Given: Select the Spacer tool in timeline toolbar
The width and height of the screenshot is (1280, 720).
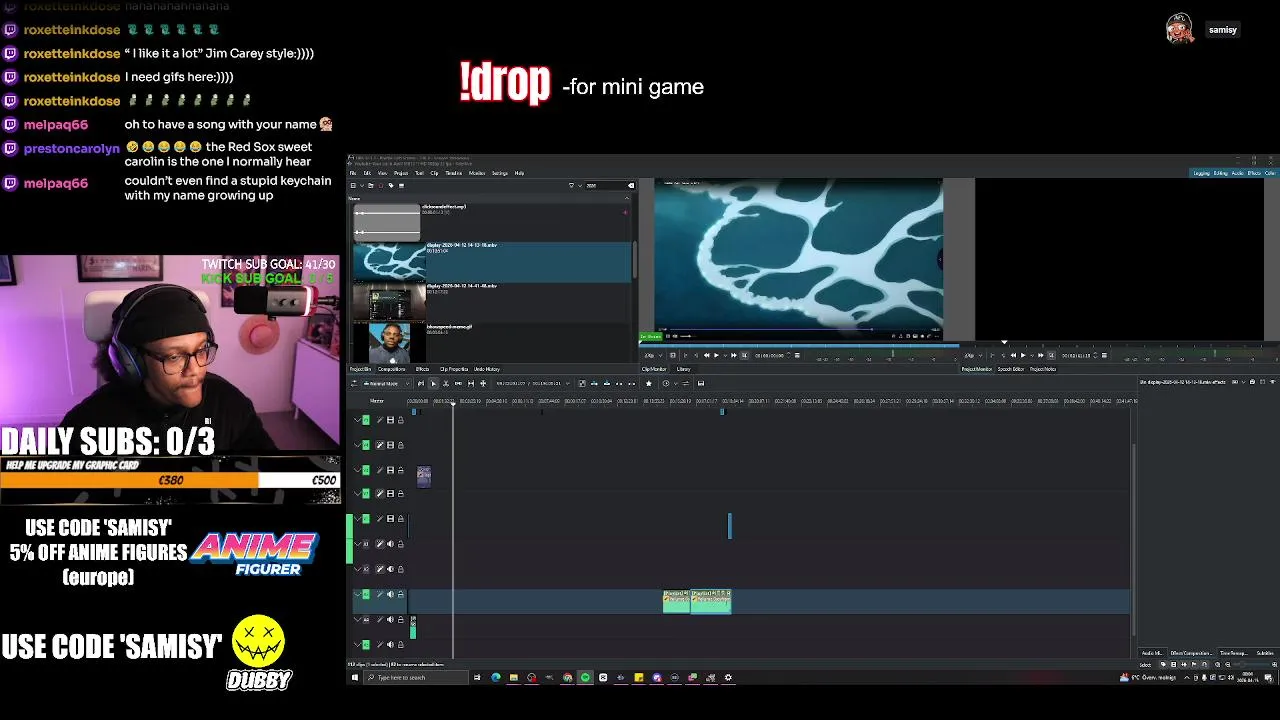Looking at the screenshot, I should click(458, 383).
